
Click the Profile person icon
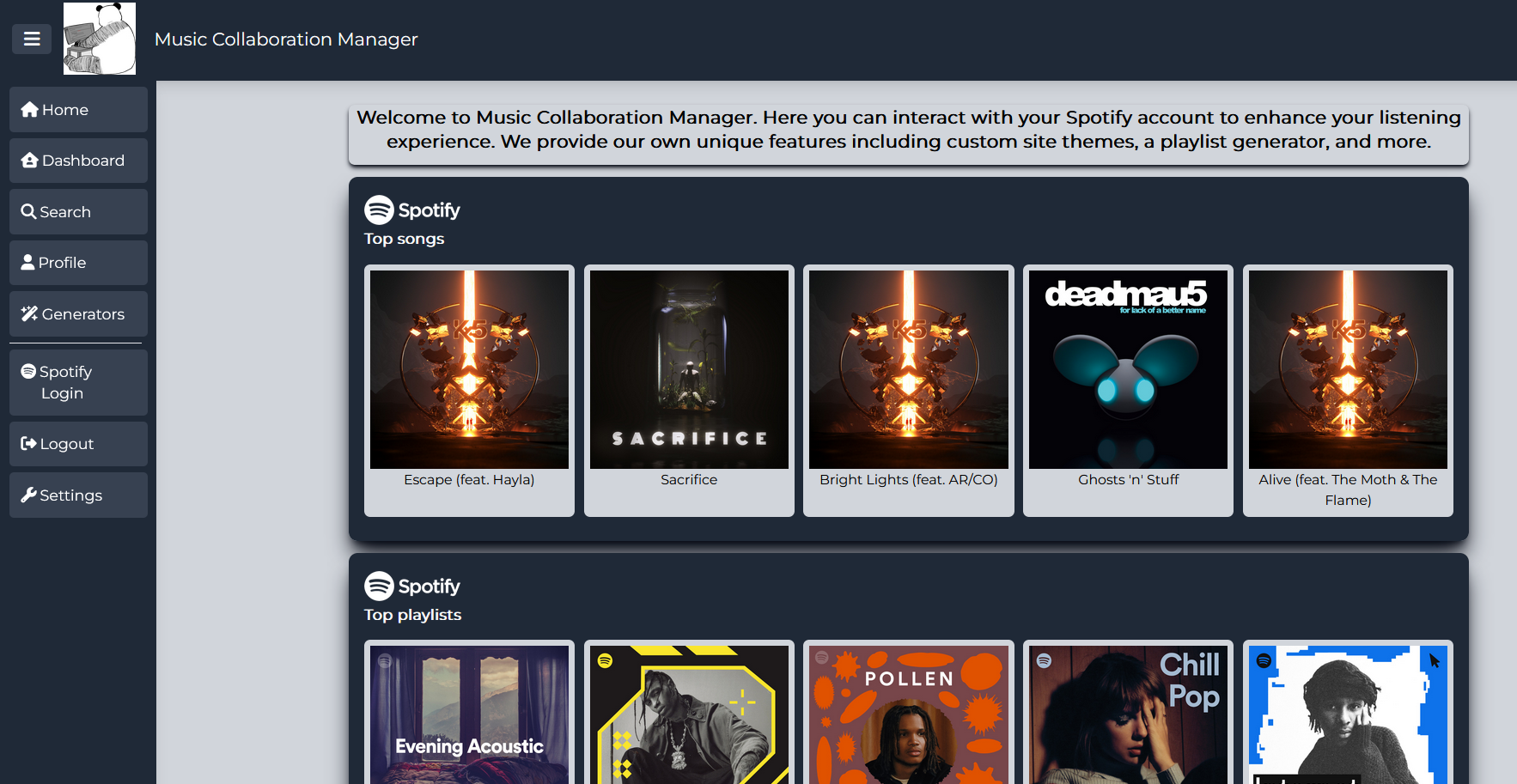point(28,262)
